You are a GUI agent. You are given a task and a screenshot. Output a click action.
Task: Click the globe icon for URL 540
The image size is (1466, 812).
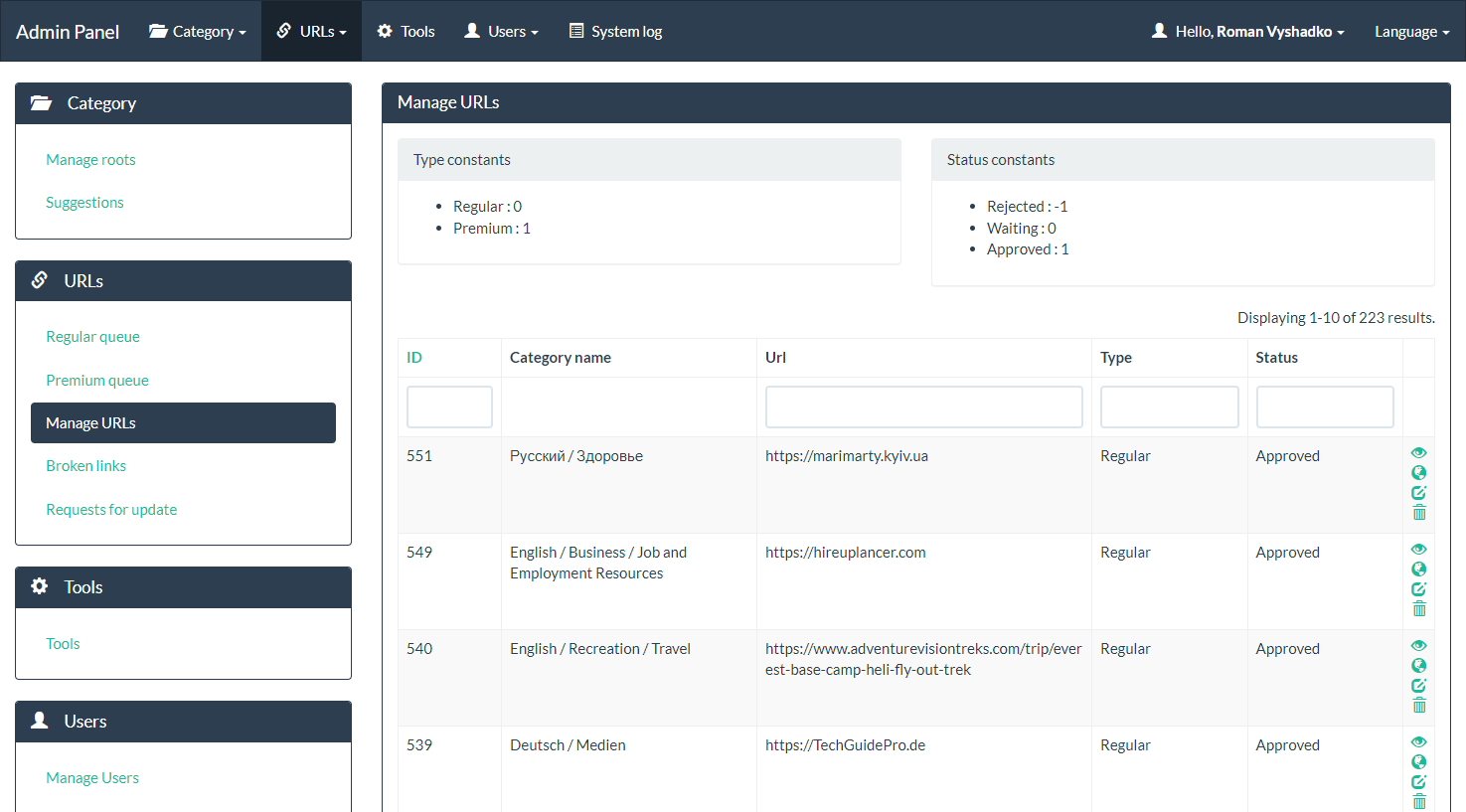tap(1419, 666)
